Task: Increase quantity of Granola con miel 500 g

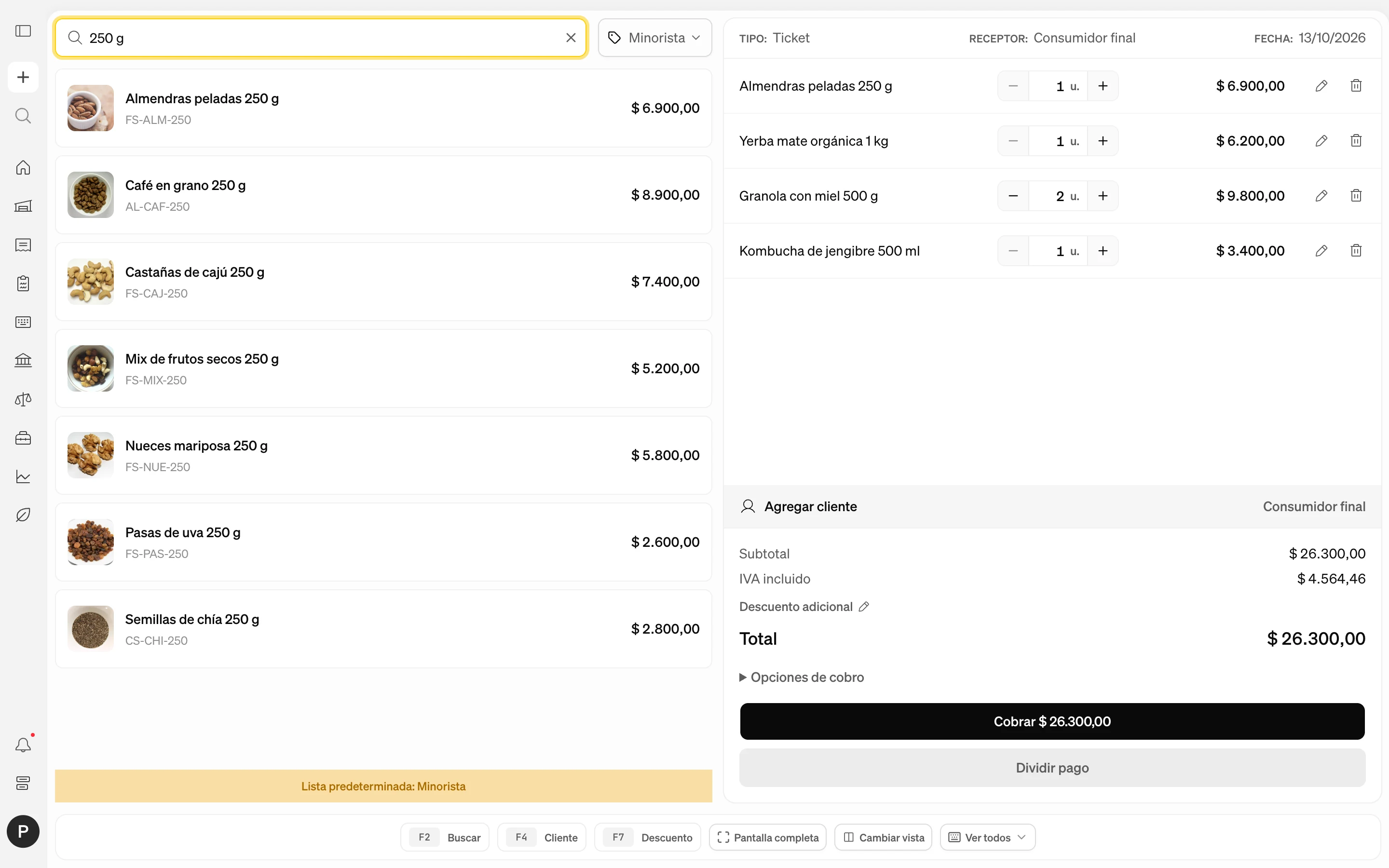Action: click(x=1103, y=196)
